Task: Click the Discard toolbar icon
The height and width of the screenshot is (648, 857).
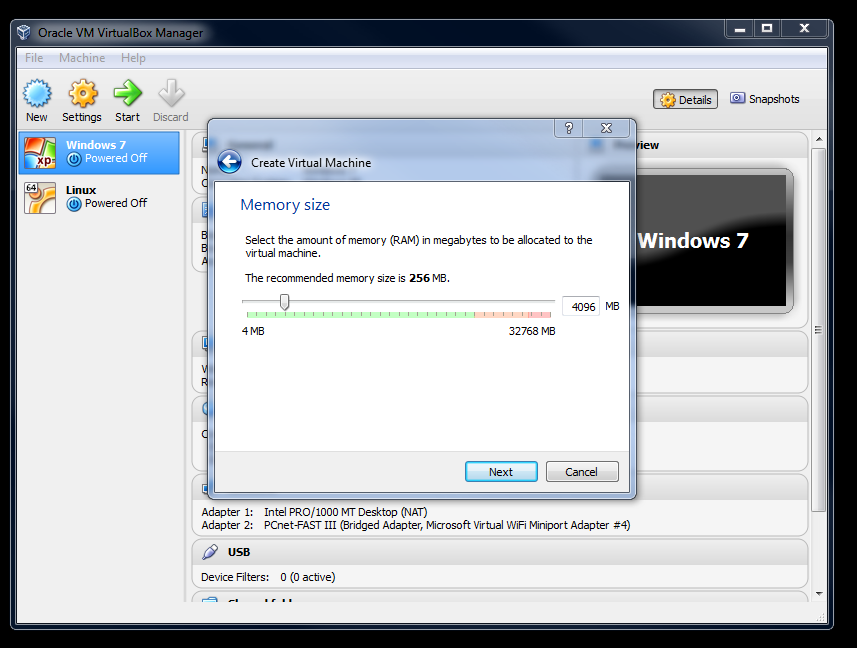Action: coord(171,93)
